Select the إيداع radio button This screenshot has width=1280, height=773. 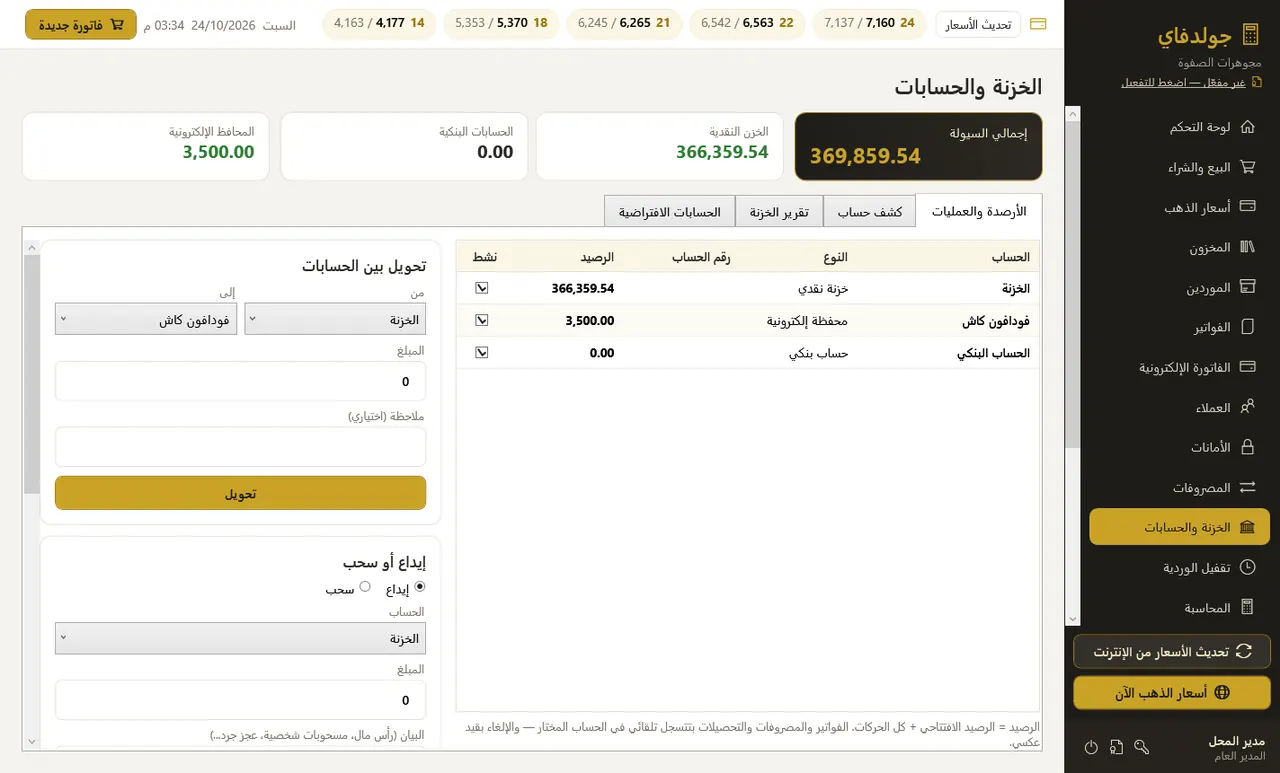click(x=419, y=587)
